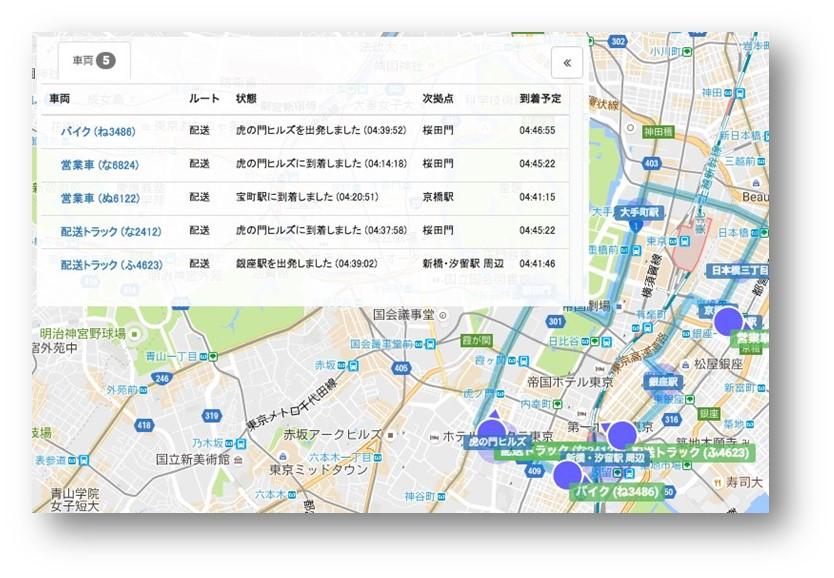This screenshot has height=578, width=834.
Task: Click the 虎の門ヒルズ map marker
Action: tap(497, 441)
